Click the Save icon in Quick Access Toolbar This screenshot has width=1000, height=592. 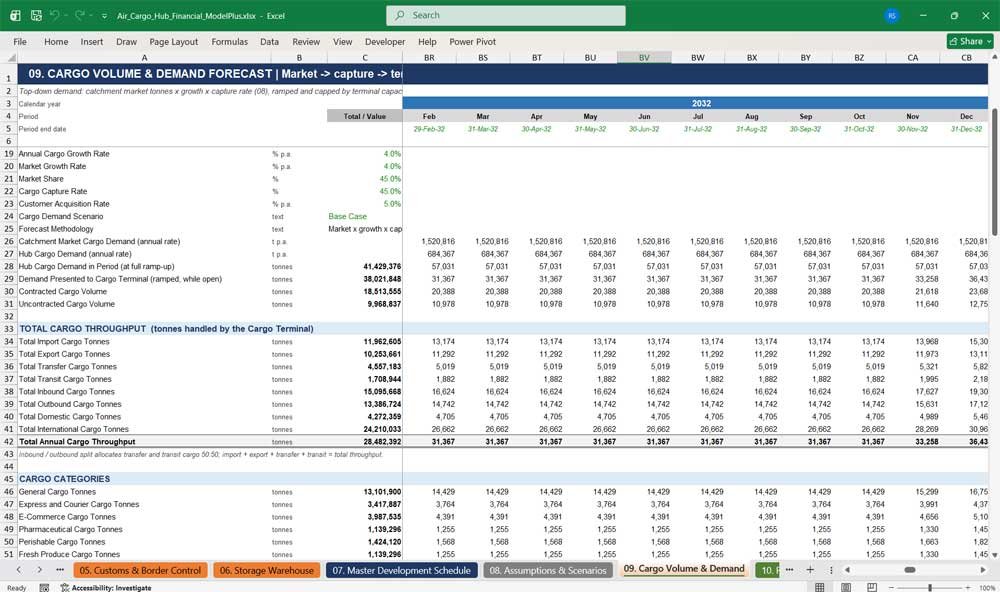click(x=36, y=15)
